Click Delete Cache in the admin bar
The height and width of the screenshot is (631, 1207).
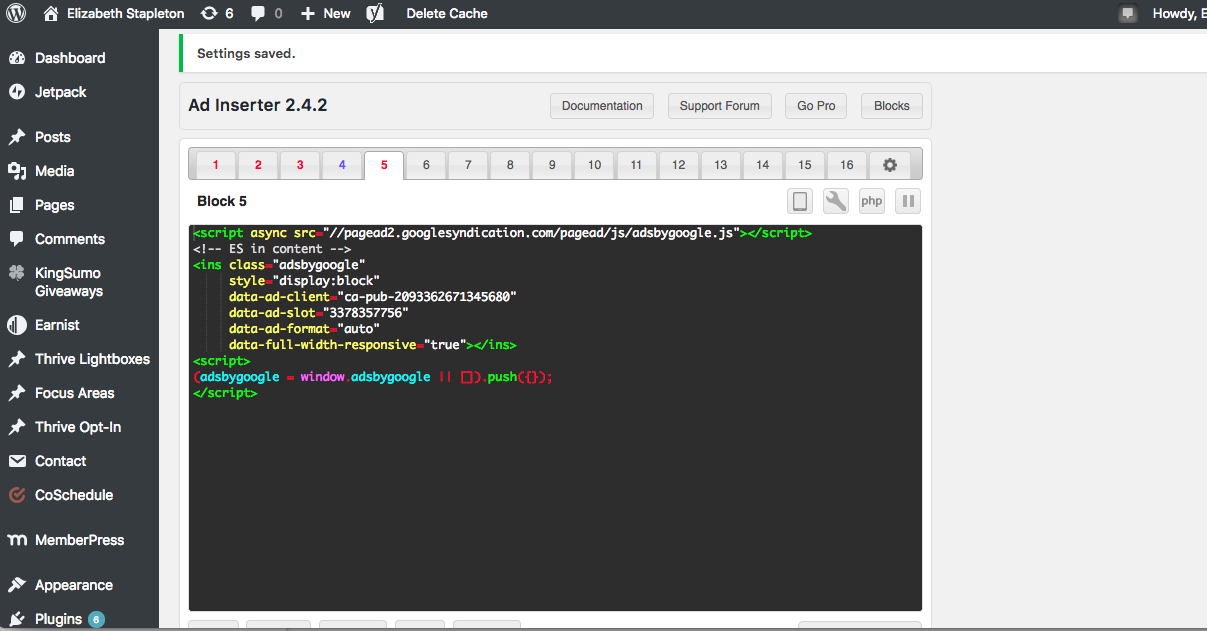[447, 13]
